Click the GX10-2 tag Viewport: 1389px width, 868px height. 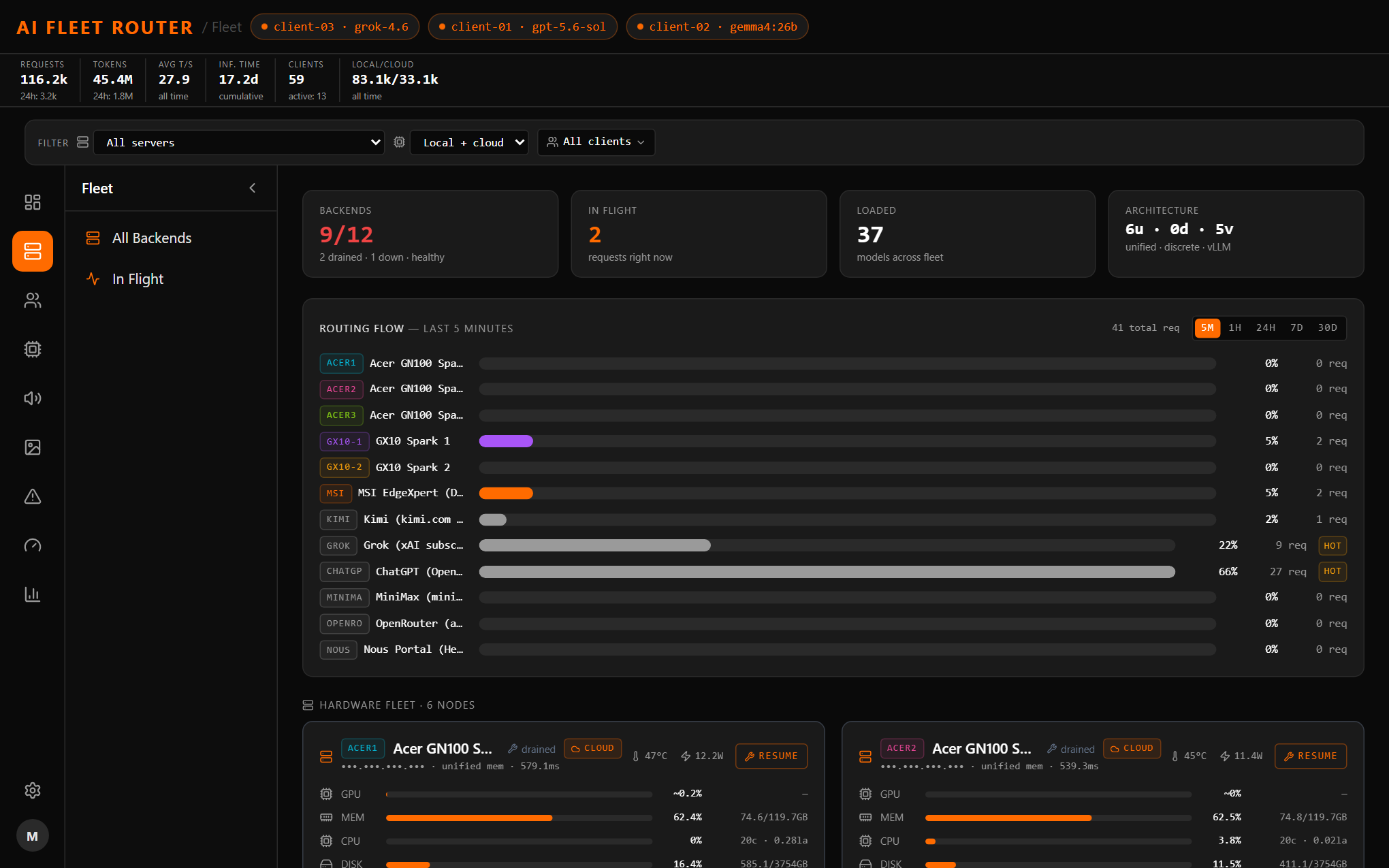click(x=345, y=468)
